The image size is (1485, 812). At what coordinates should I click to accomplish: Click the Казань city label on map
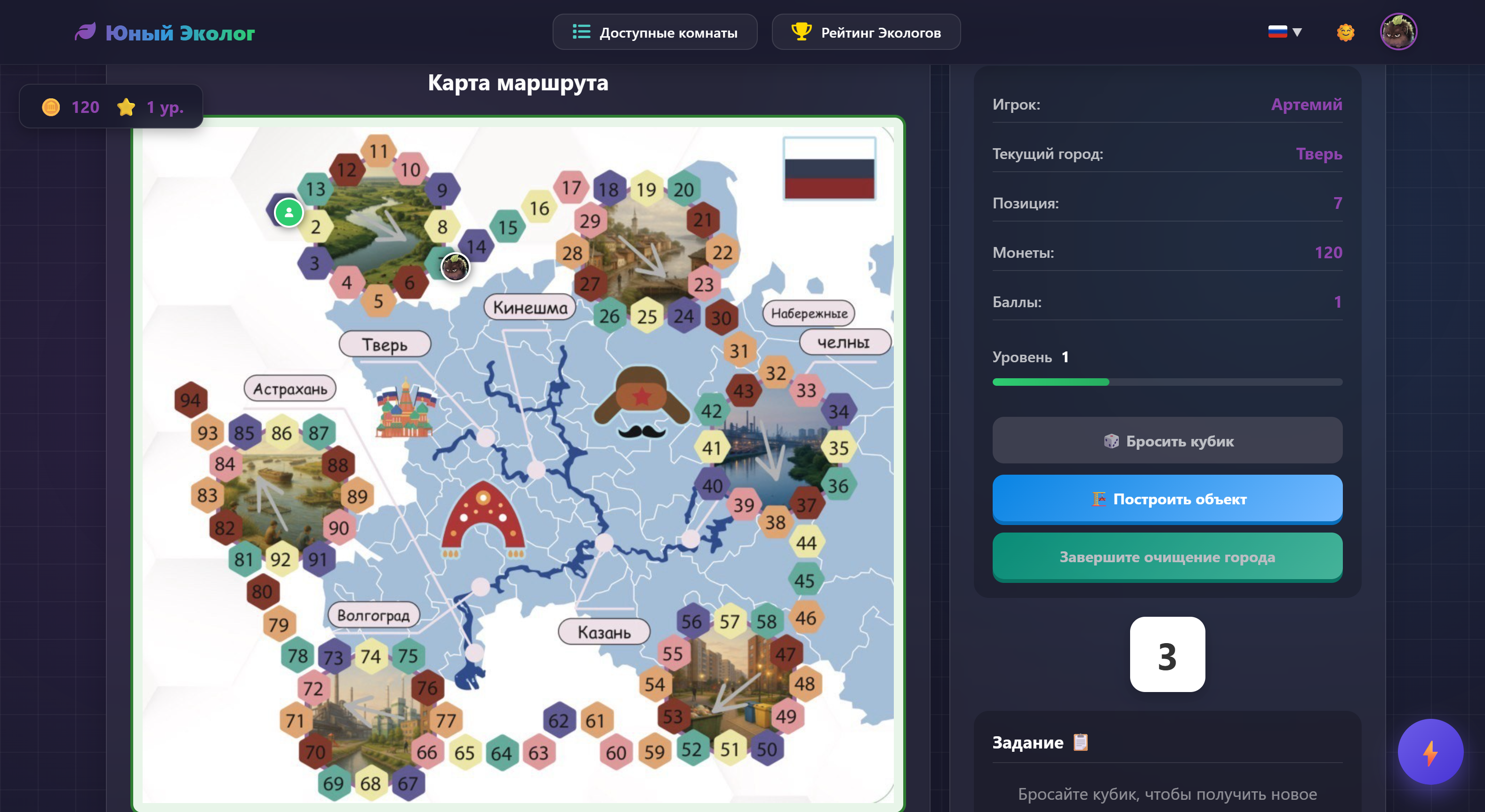click(x=603, y=632)
